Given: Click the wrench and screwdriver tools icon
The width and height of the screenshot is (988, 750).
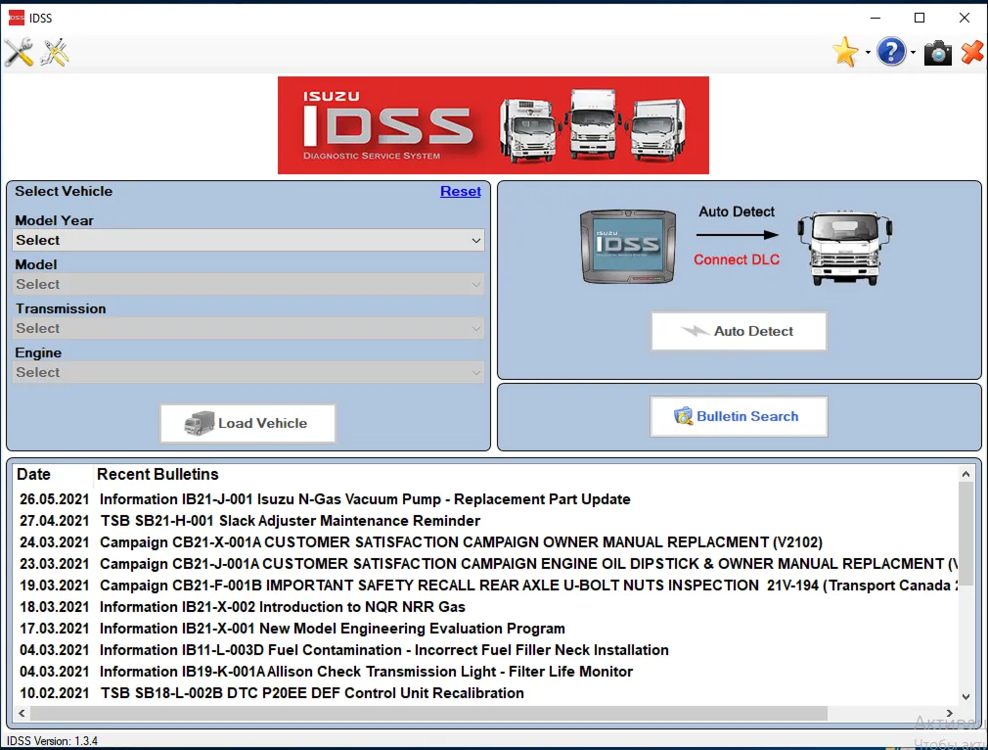Looking at the screenshot, I should [x=19, y=52].
